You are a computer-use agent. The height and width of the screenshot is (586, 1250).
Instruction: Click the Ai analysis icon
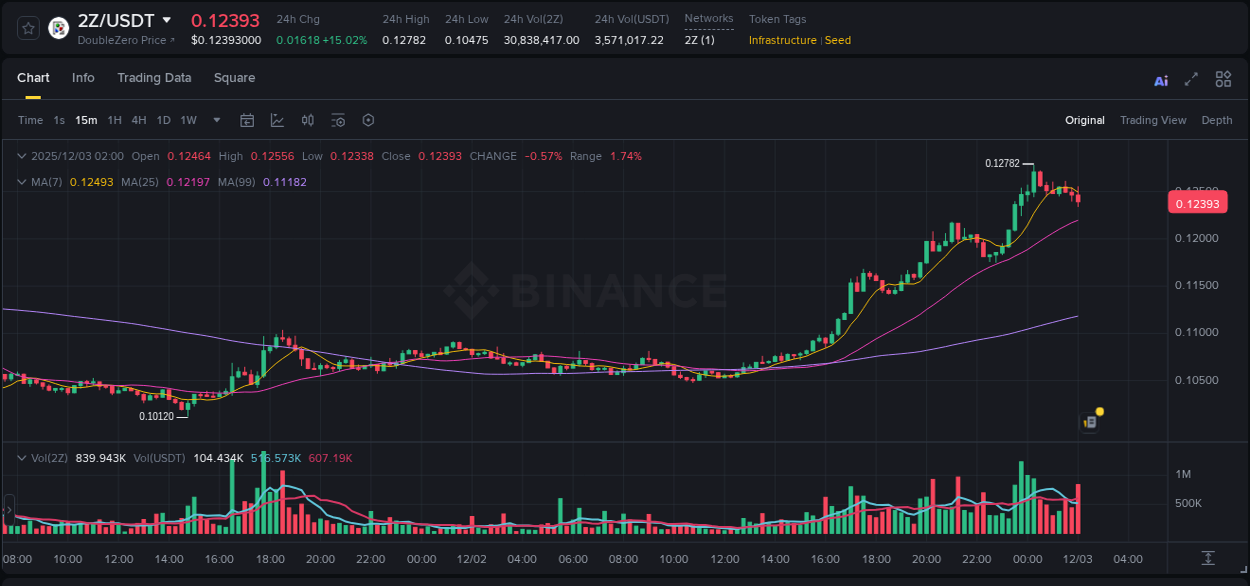tap(1161, 80)
